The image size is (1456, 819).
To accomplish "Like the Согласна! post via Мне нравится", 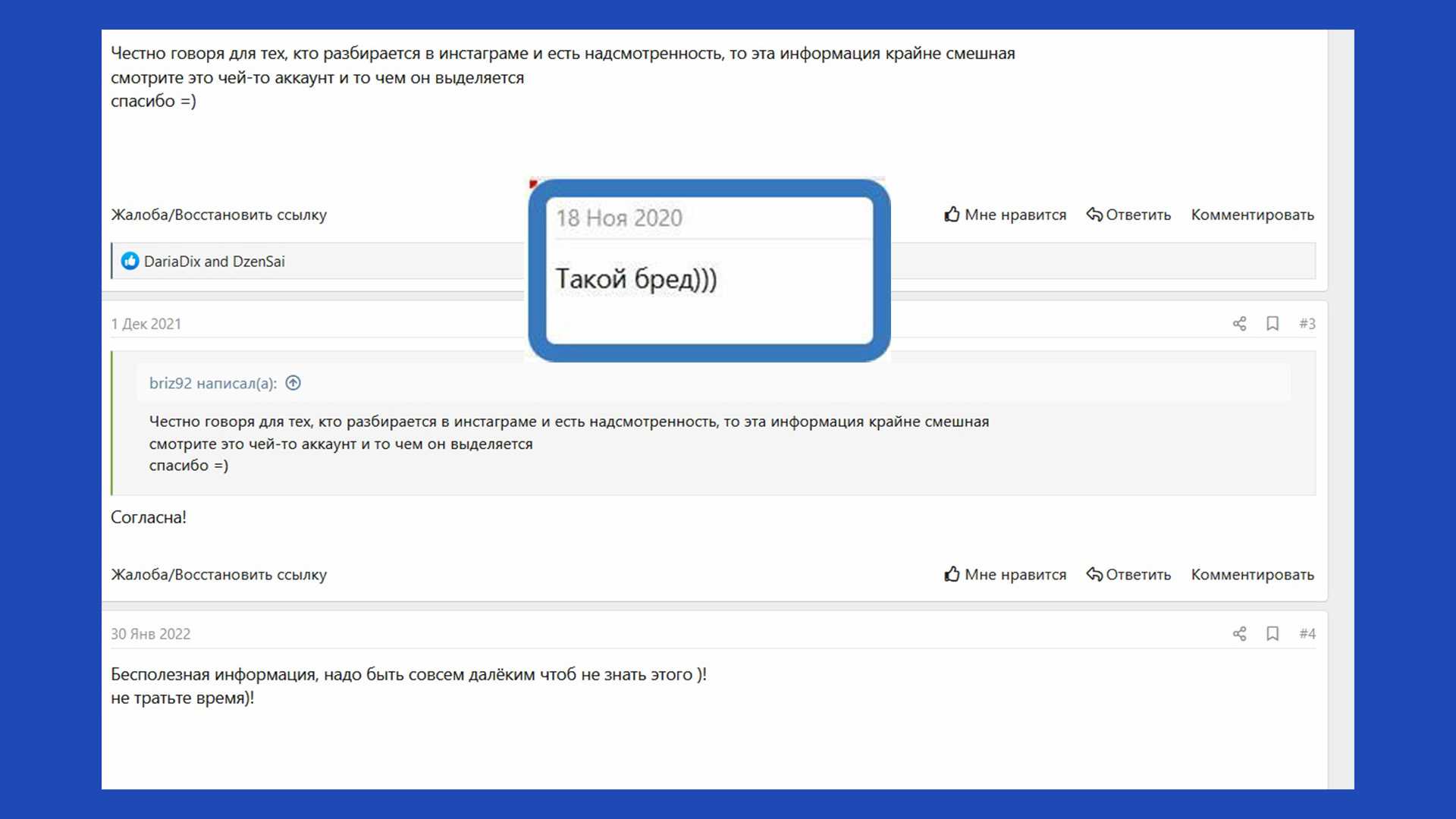I will coord(1005,575).
